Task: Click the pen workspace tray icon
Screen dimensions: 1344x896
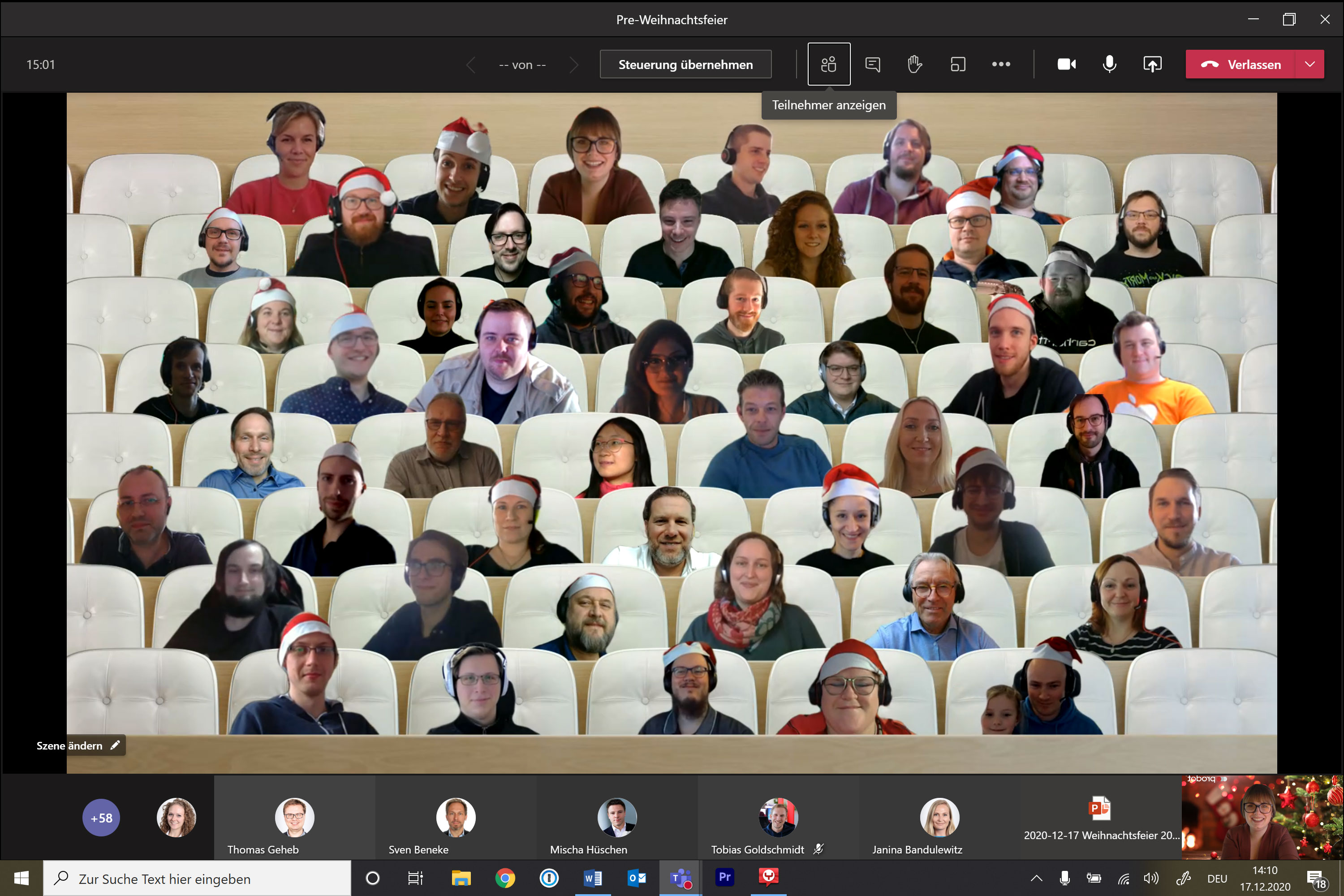Action: pyautogui.click(x=1183, y=879)
